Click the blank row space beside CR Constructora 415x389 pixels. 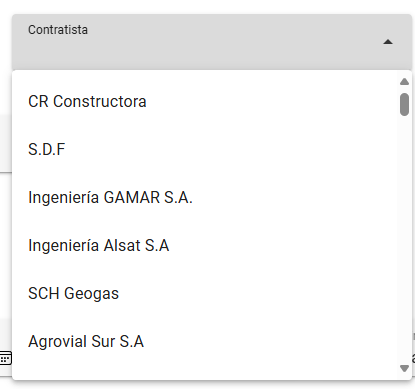coord(272,101)
